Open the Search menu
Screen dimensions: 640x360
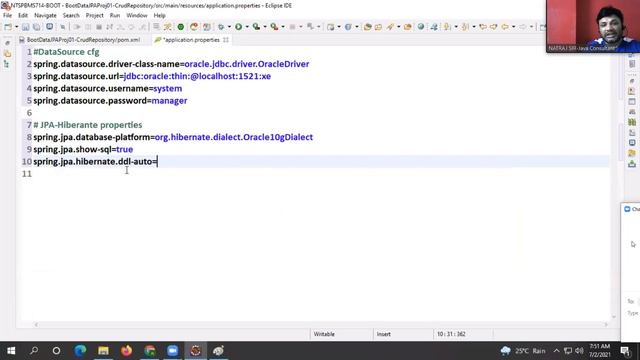click(x=71, y=16)
